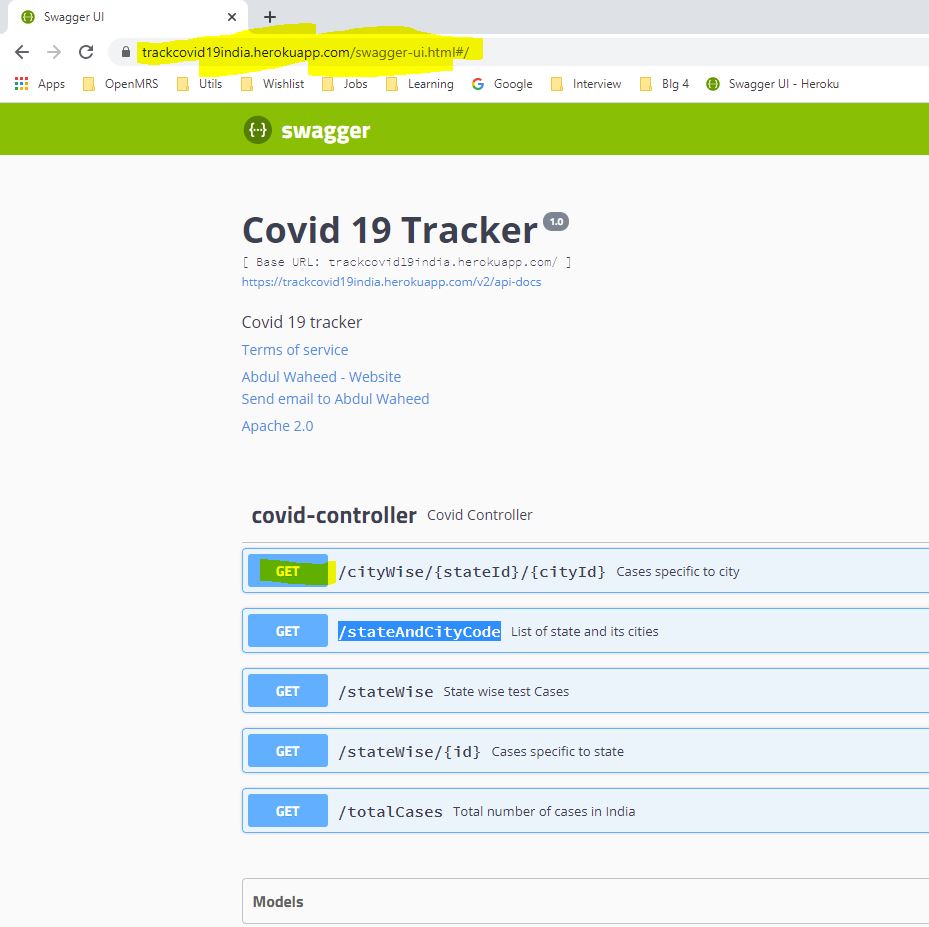
Task: Open the Learning bookmark folder
Action: point(419,84)
